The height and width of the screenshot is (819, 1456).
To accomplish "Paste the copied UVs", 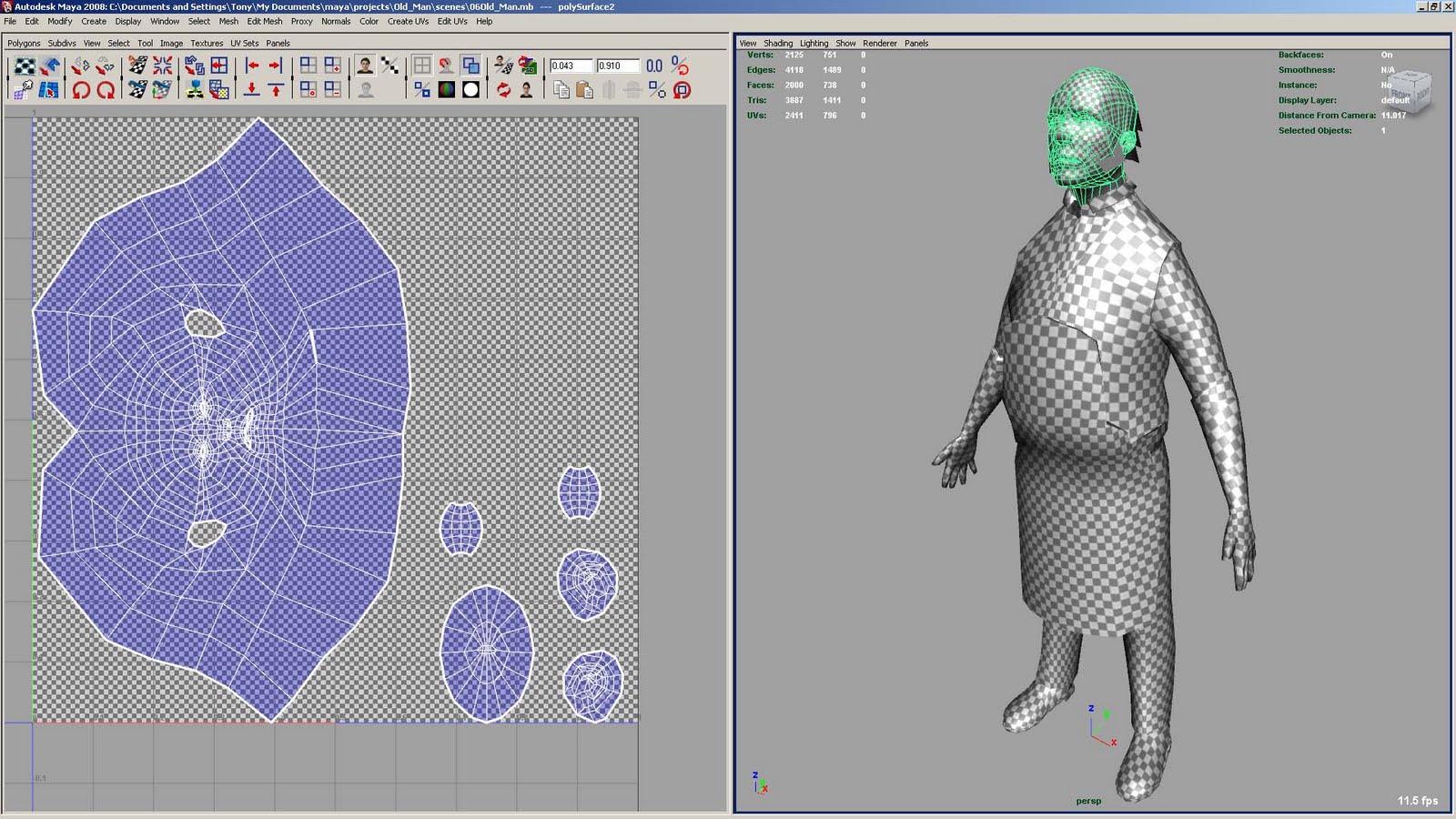I will (x=586, y=91).
